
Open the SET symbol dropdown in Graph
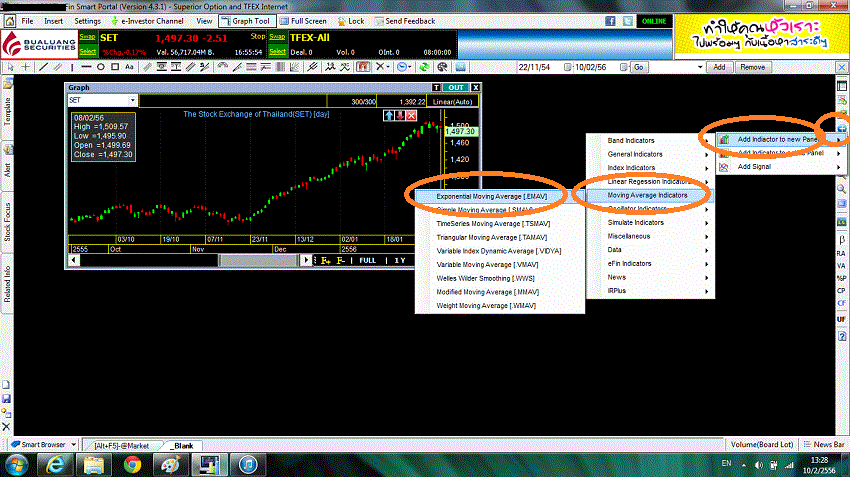click(x=132, y=100)
